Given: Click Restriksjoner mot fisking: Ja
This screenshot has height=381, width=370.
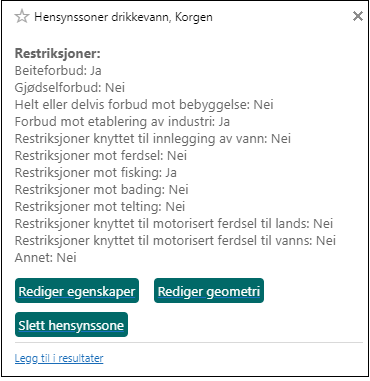Looking at the screenshot, I should 96,173.
